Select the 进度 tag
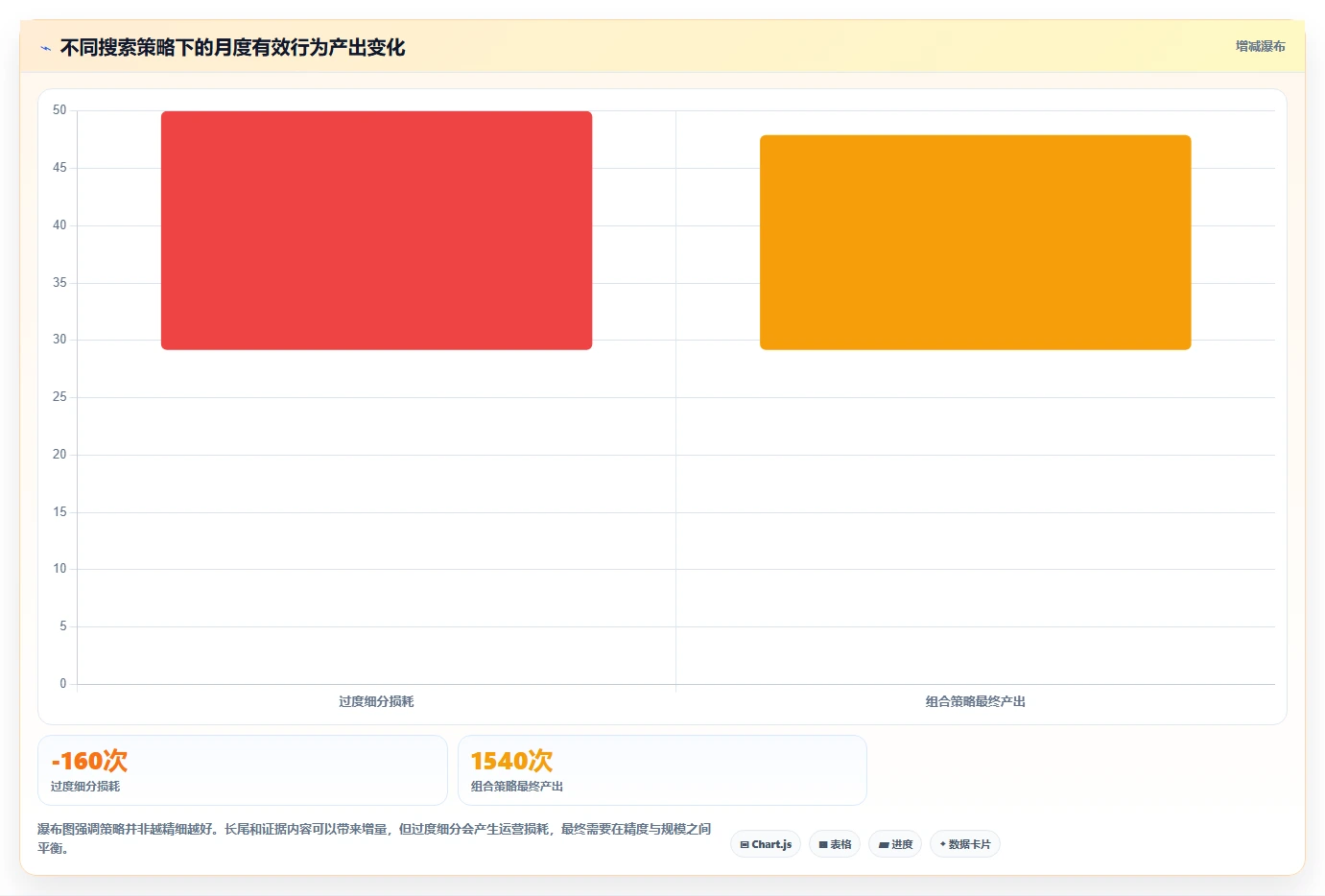The height and width of the screenshot is (896, 1325). pos(895,844)
